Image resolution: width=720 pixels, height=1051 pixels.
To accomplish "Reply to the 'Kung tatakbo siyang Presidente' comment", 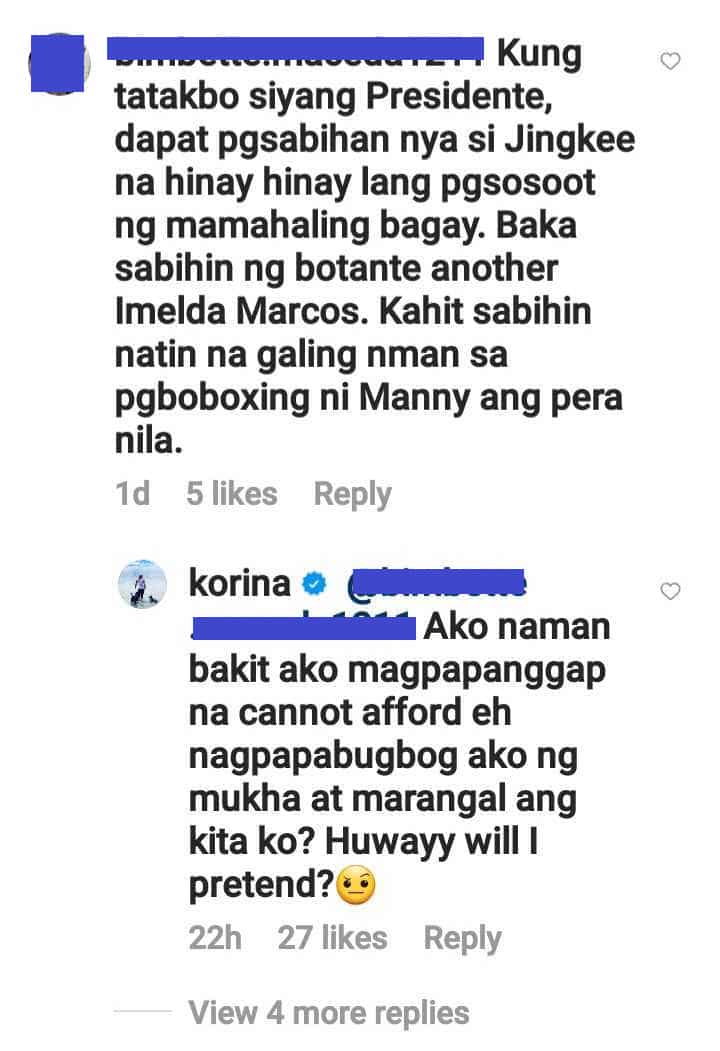I will [353, 495].
